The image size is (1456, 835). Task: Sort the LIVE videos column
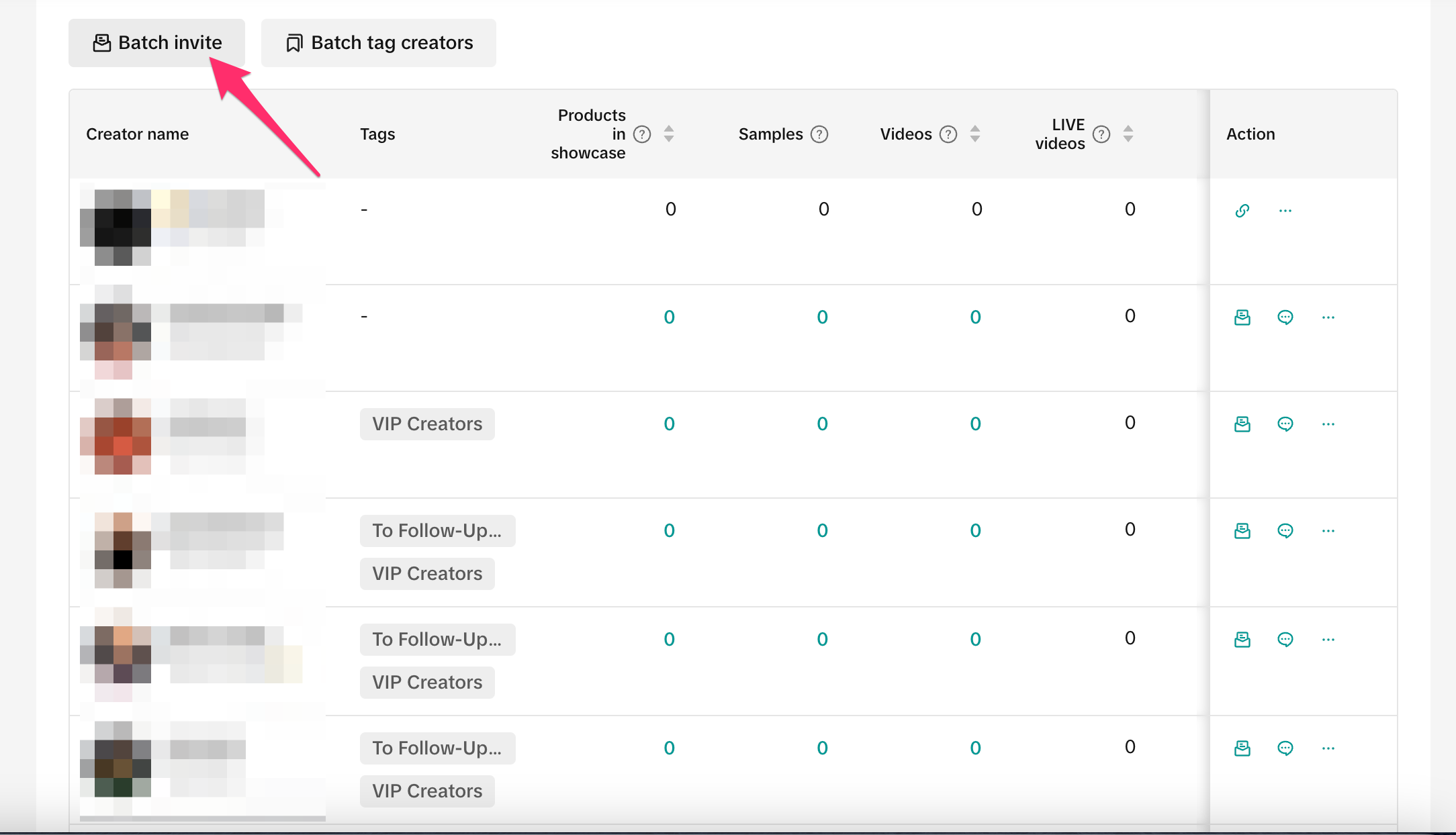tap(1128, 134)
